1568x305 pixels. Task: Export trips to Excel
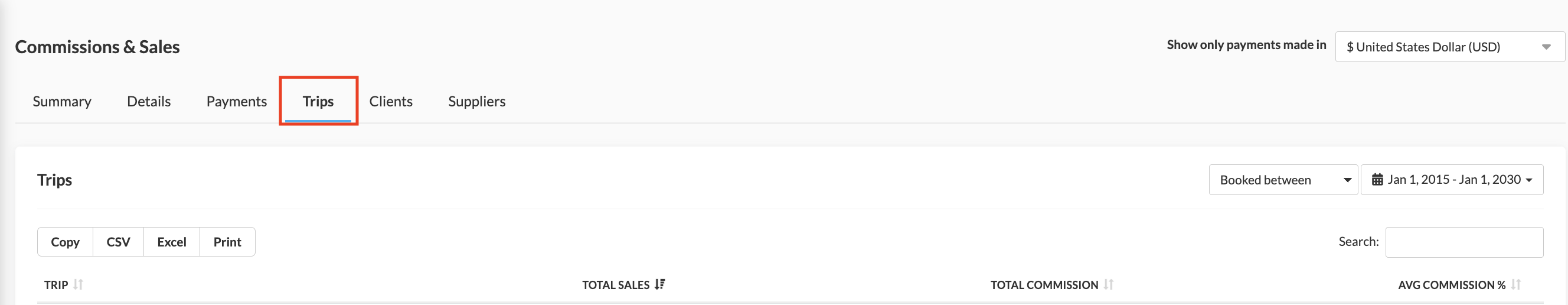(172, 242)
